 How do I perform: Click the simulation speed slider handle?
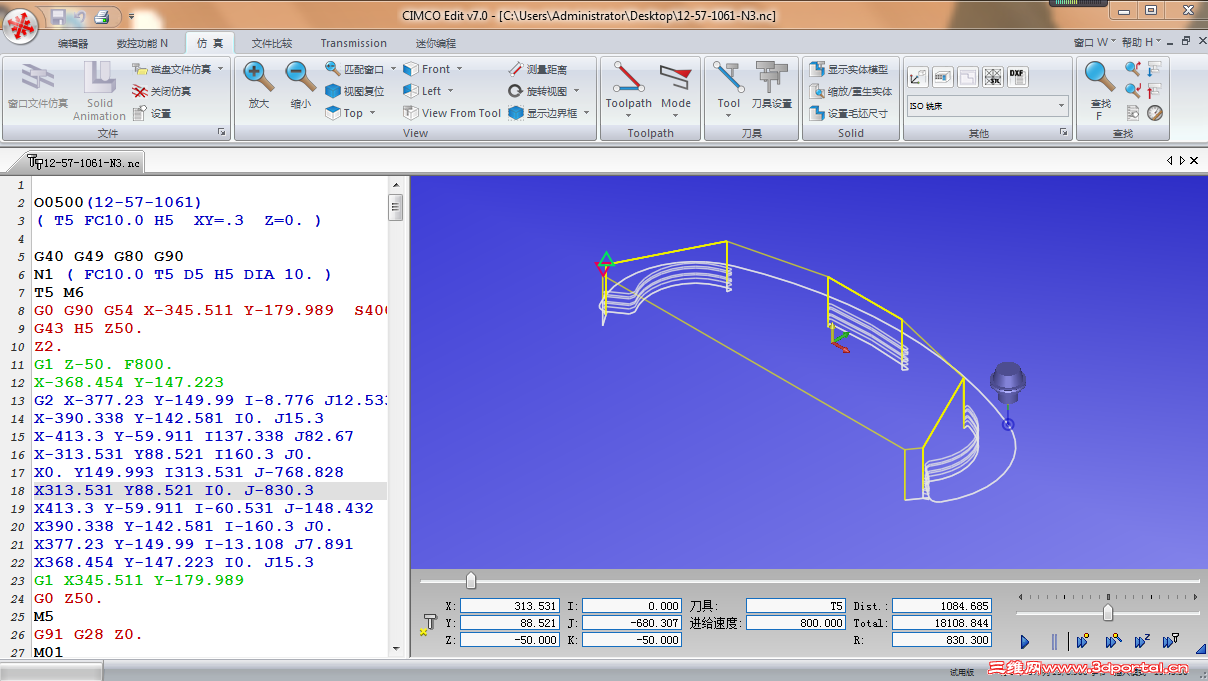(1108, 612)
